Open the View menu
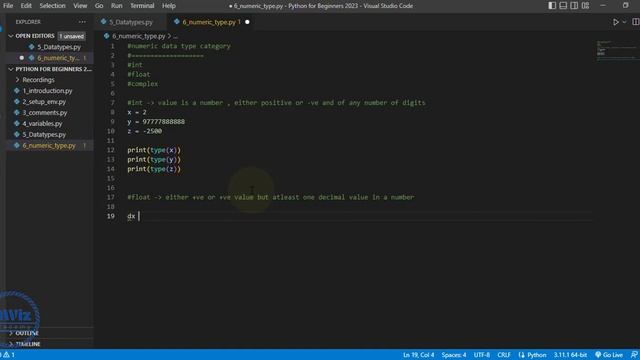 click(80, 6)
